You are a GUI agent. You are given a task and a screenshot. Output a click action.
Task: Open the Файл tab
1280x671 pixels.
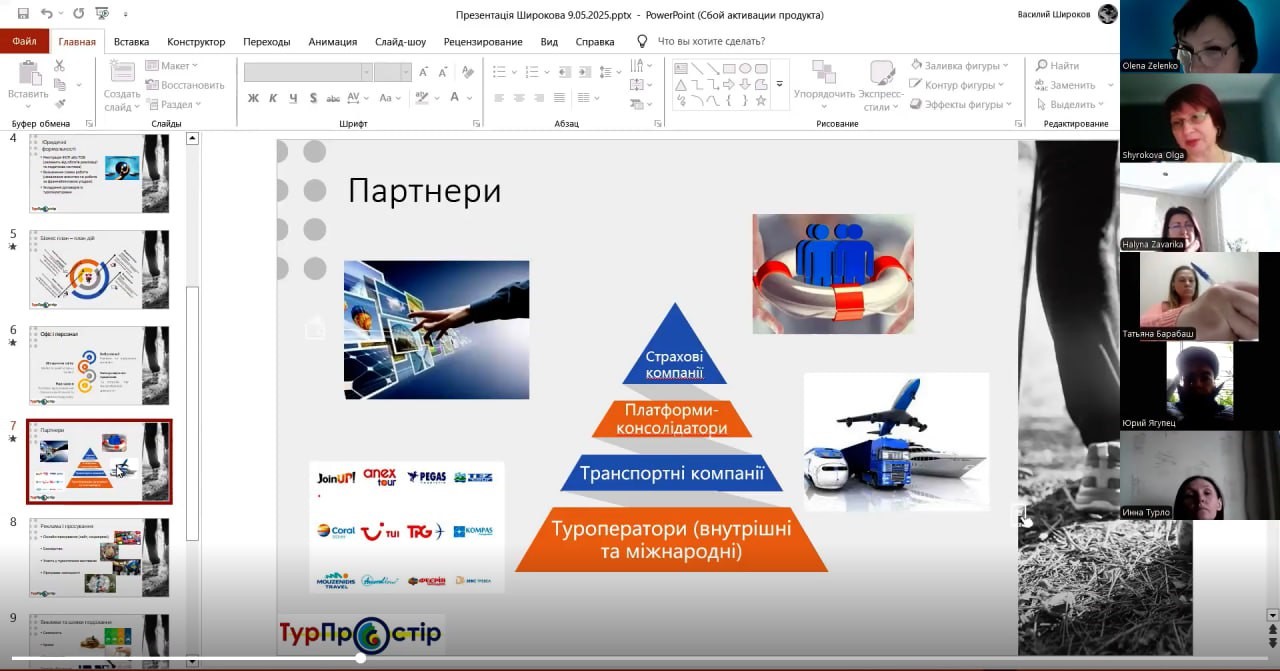point(24,41)
